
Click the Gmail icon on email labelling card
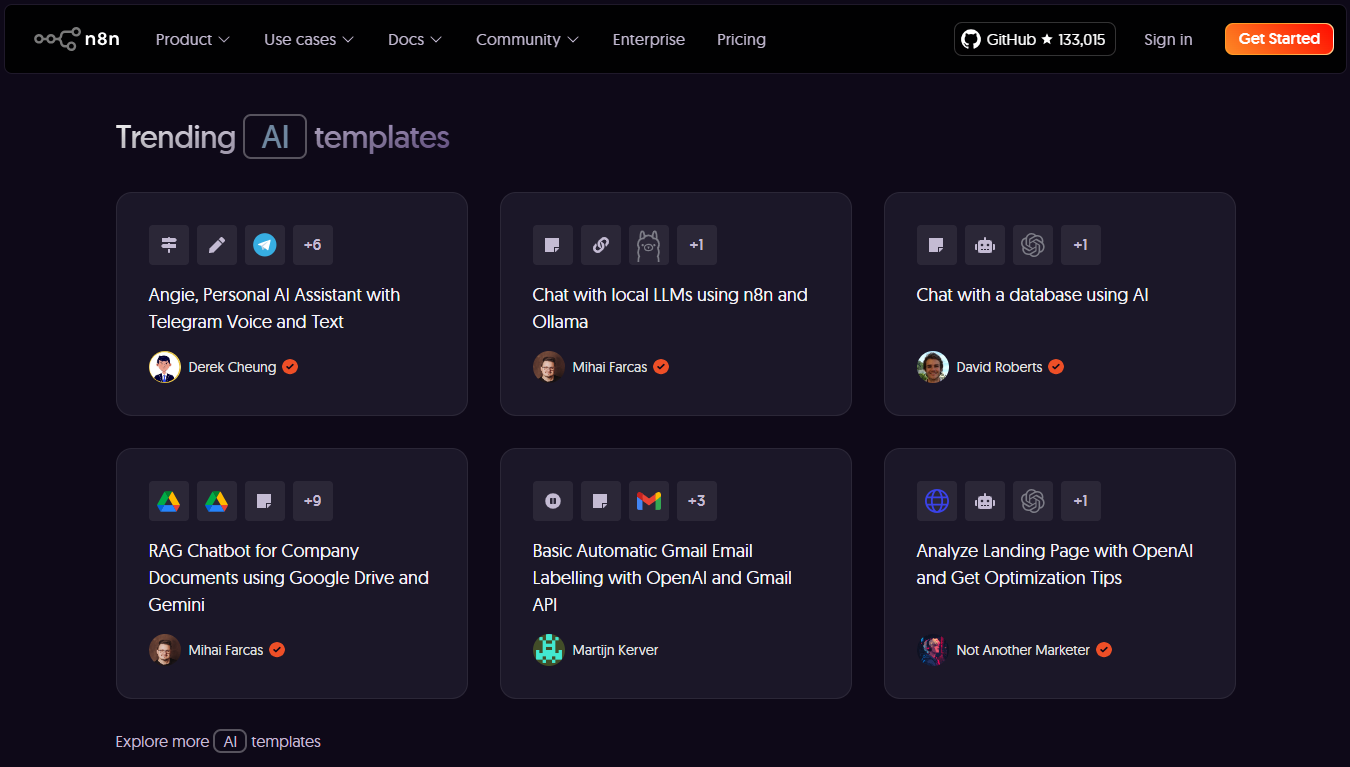649,501
